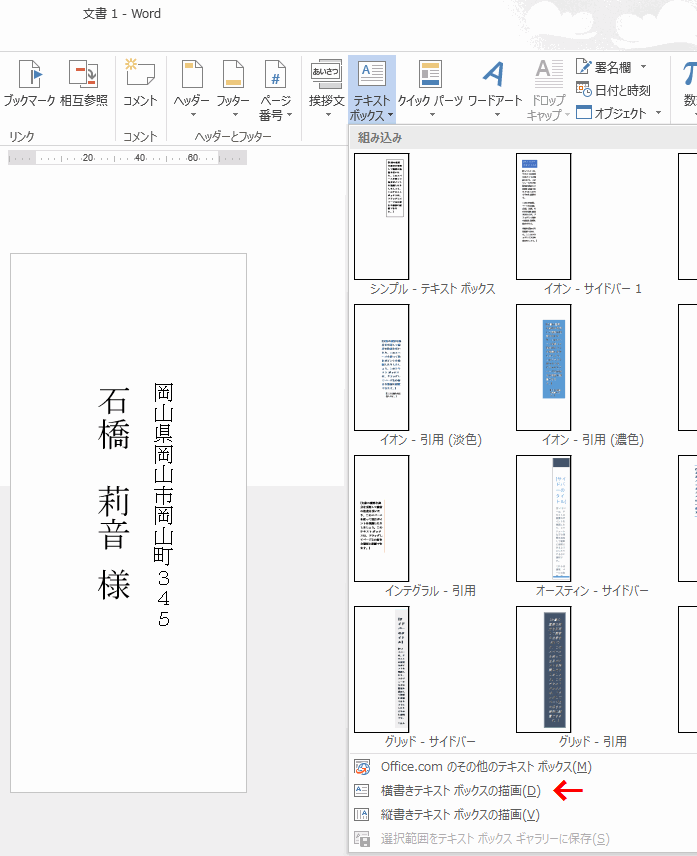697x856 pixels.
Task: Click the address line 岡山県岡山市岡山町345
Action: 163,504
